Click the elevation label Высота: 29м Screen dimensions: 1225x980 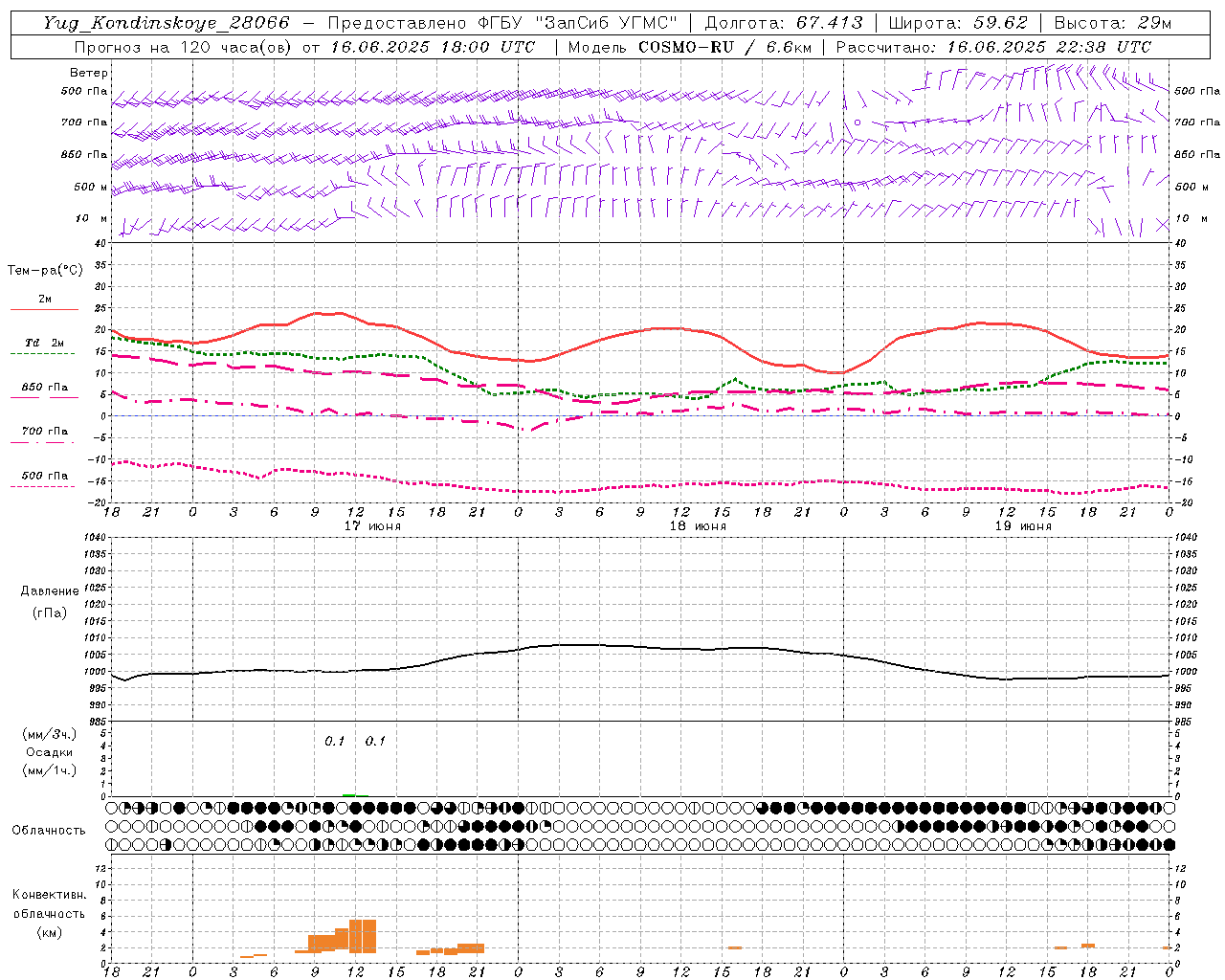(x=1112, y=23)
